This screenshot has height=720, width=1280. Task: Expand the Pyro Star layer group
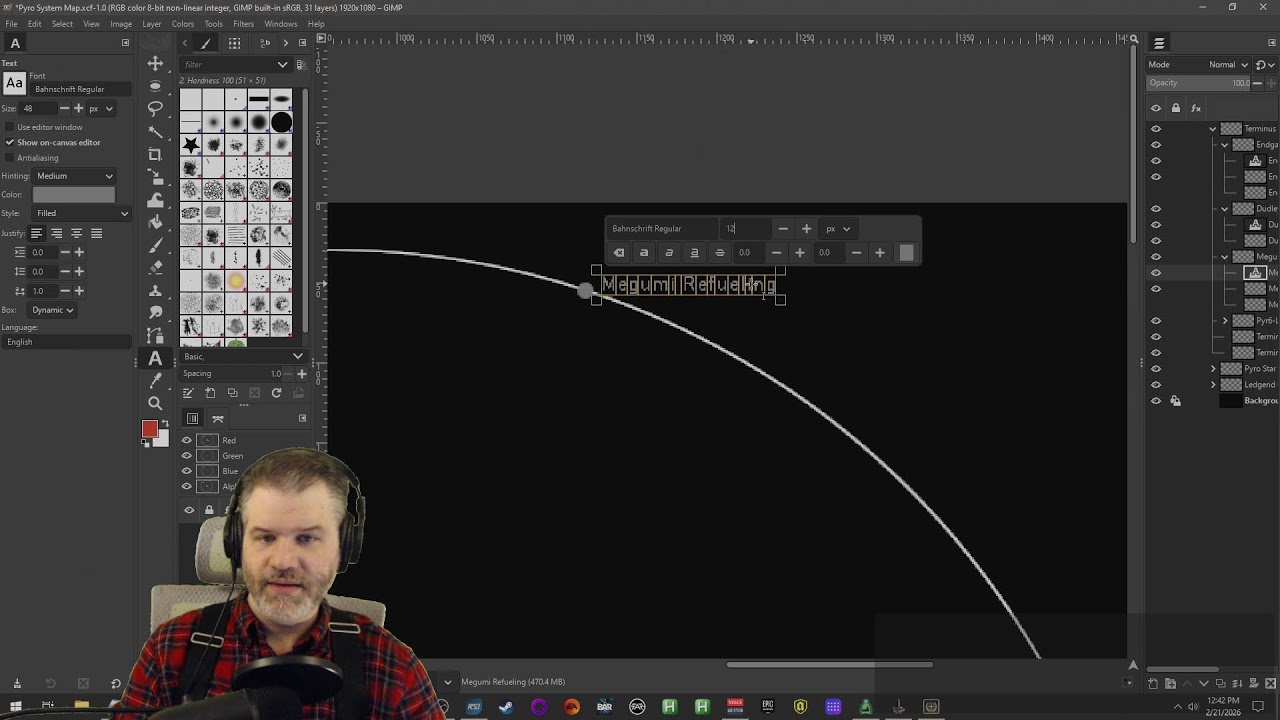point(1213,369)
